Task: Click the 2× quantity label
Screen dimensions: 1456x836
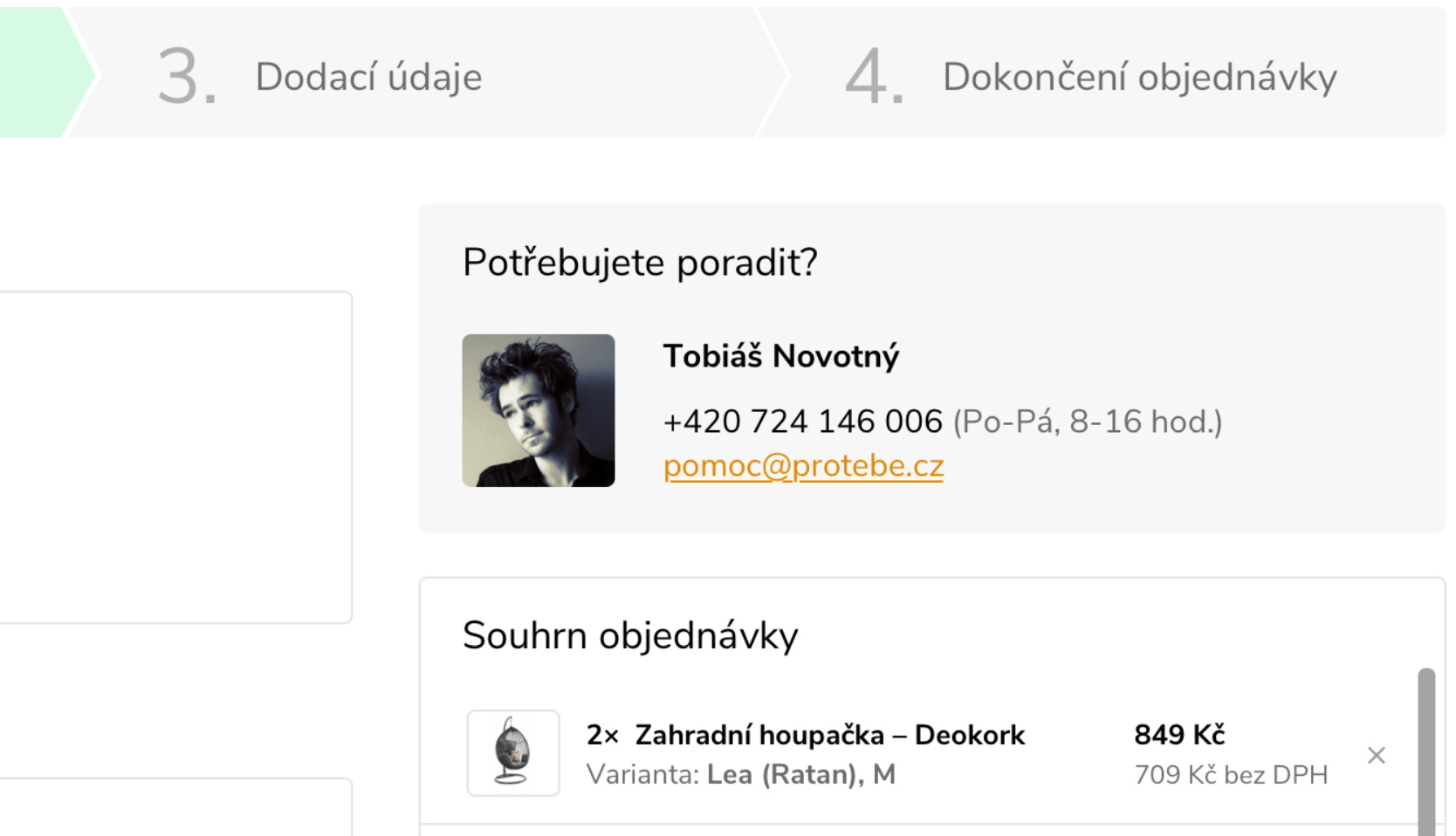Action: coord(602,735)
